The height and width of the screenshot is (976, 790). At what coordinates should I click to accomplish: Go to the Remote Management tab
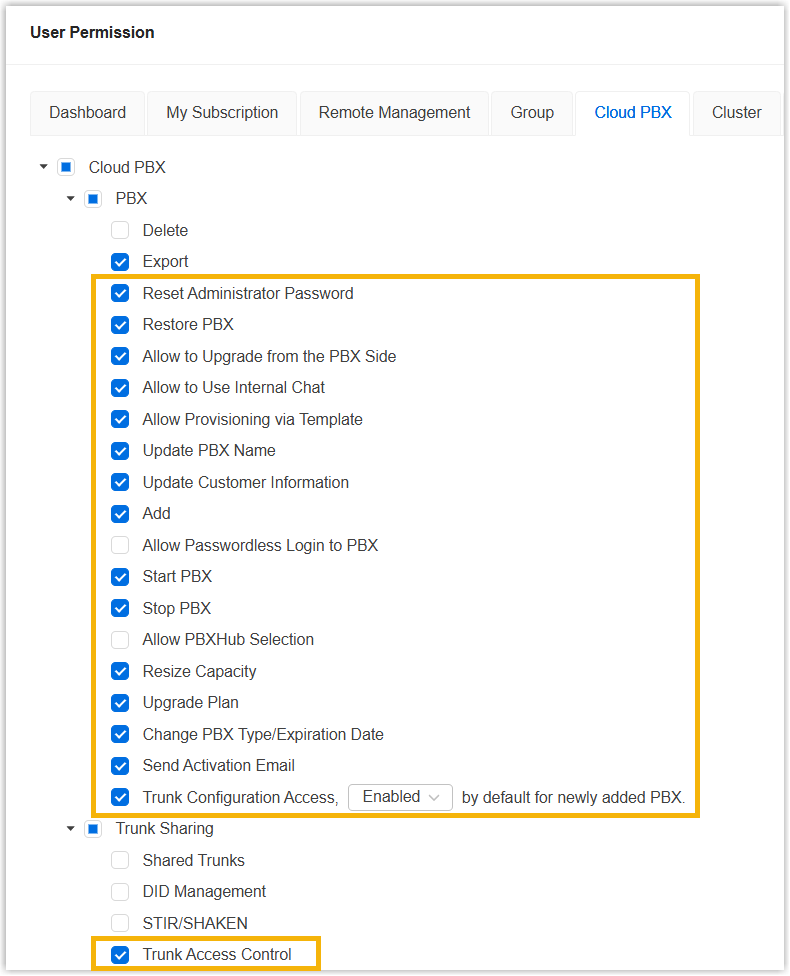pyautogui.click(x=394, y=113)
